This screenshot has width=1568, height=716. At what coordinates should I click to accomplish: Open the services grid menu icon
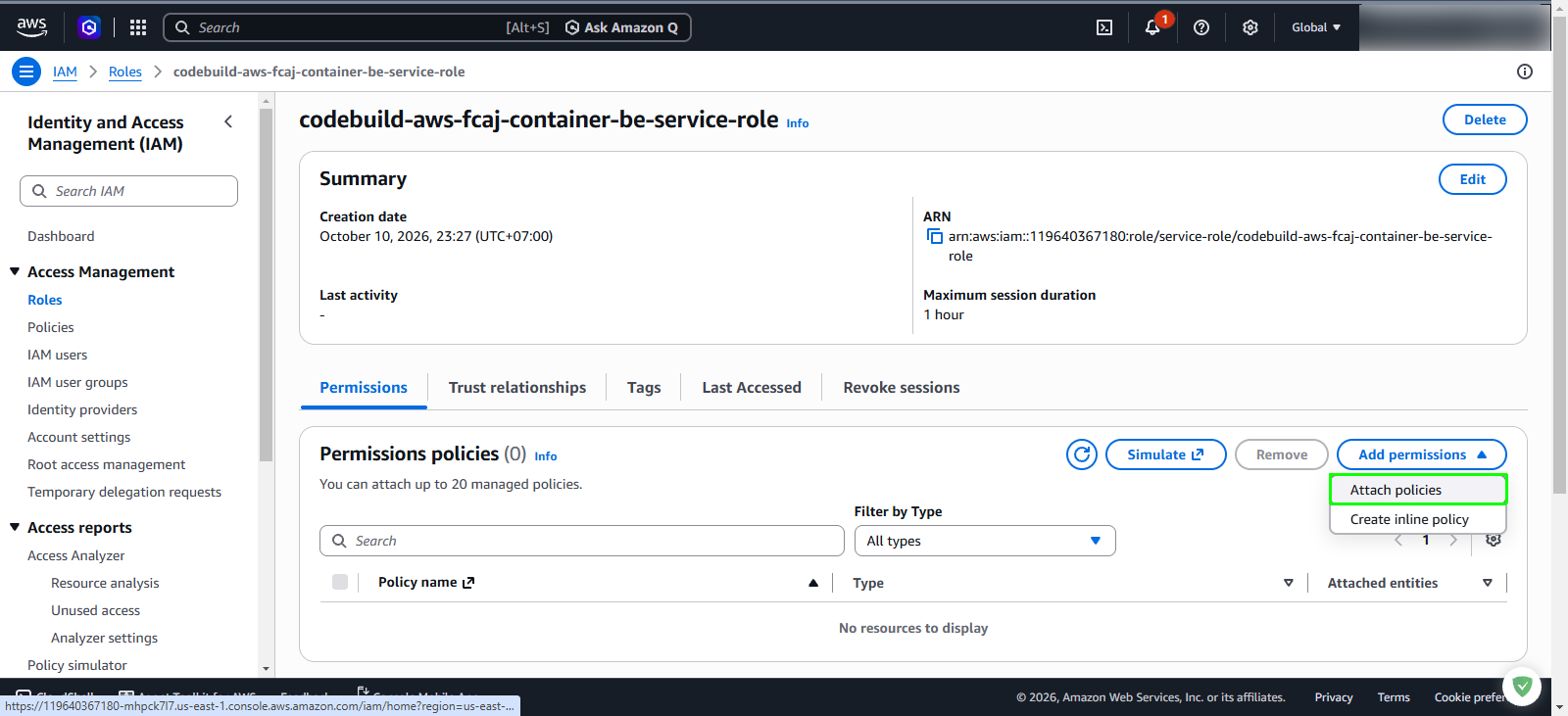[138, 27]
